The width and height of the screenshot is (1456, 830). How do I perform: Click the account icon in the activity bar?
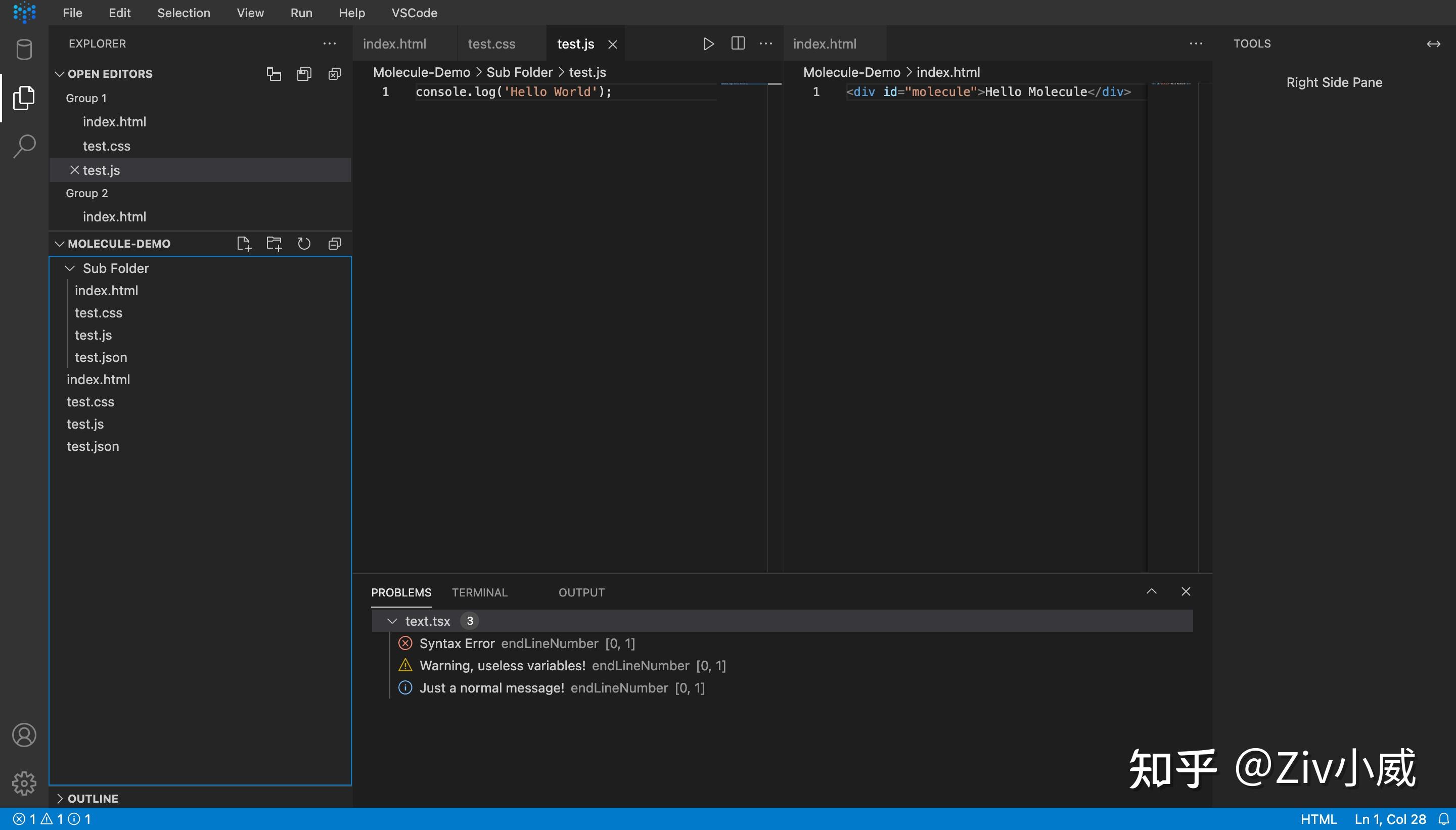point(24,735)
